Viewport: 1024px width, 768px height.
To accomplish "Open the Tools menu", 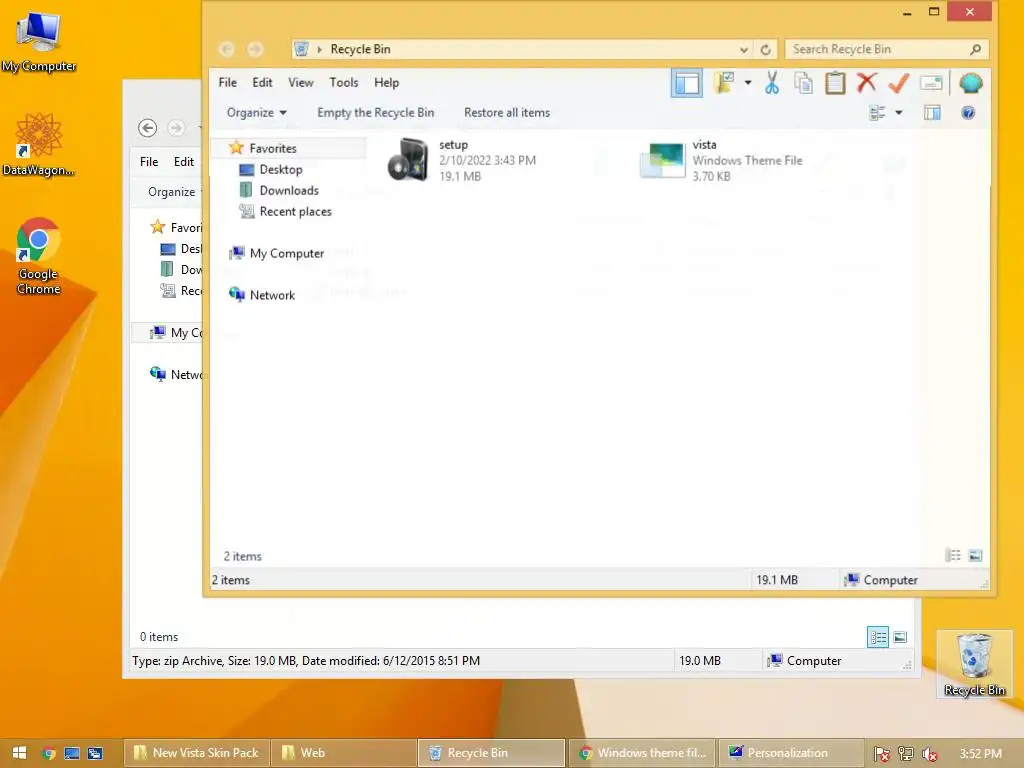I will pos(344,82).
